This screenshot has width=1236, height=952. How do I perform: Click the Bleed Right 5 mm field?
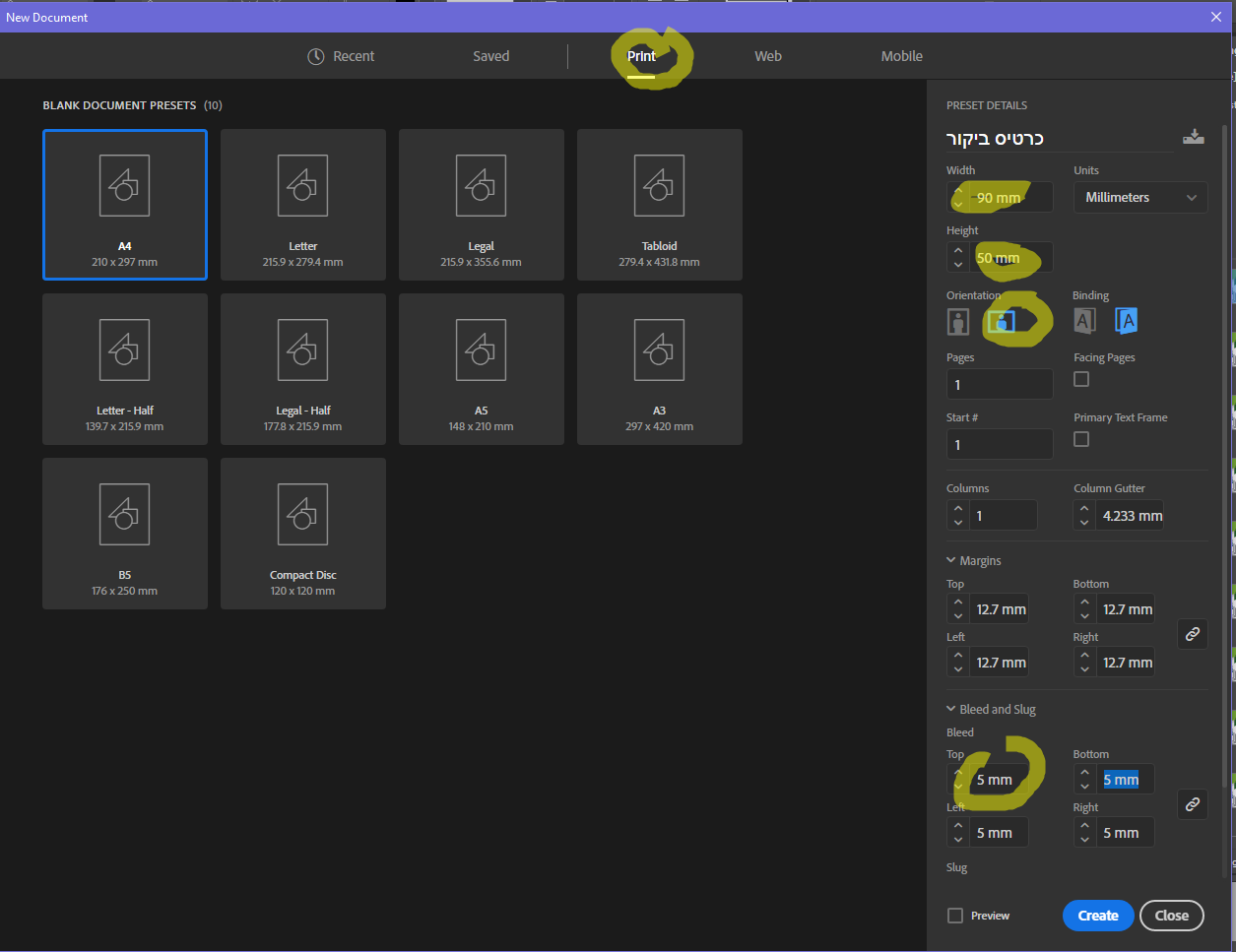(x=1126, y=833)
